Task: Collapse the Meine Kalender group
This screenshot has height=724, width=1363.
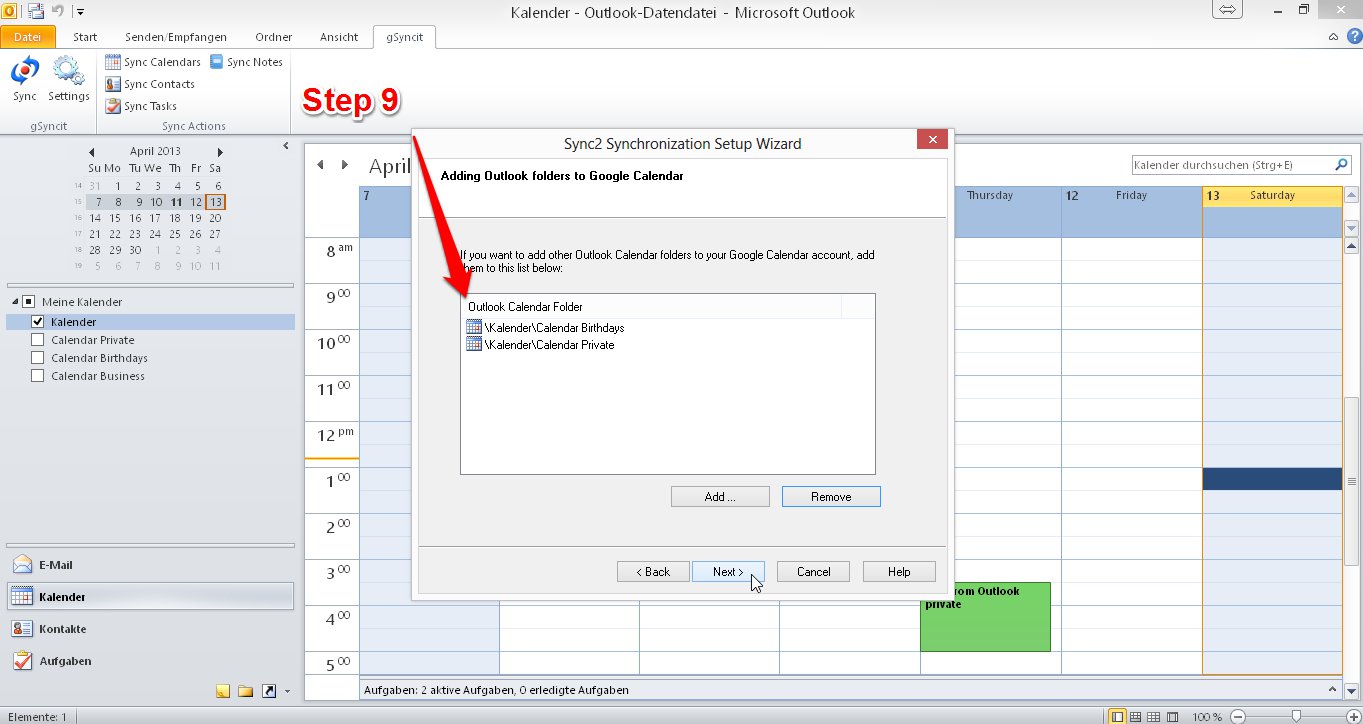Action: (16, 302)
